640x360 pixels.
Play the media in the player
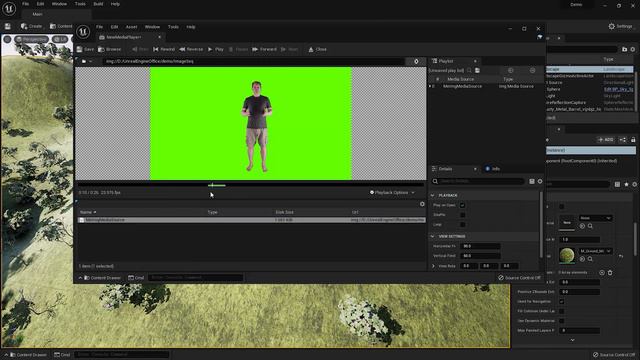[216, 49]
